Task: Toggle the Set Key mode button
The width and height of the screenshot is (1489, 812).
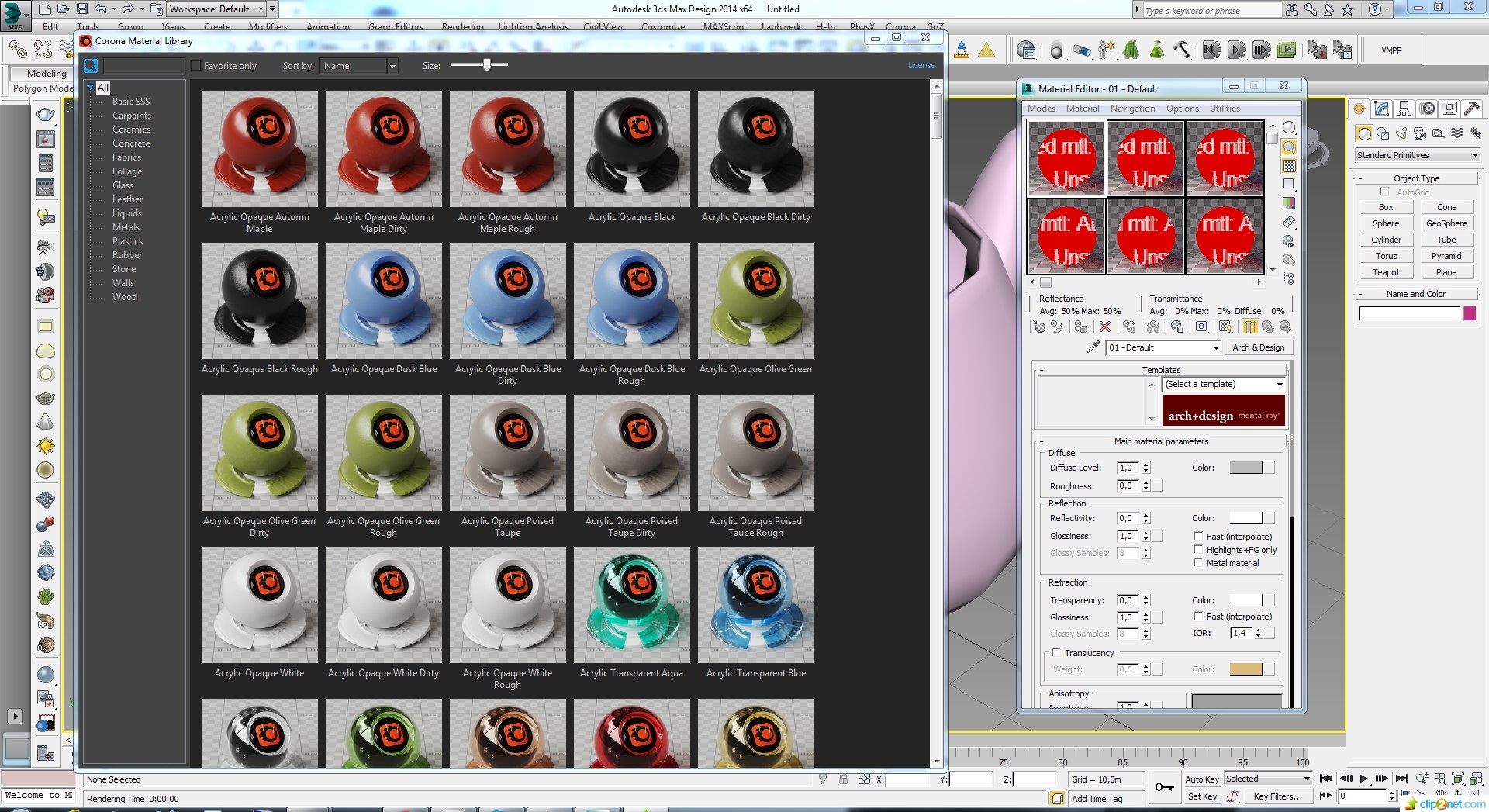Action: 1202,796
